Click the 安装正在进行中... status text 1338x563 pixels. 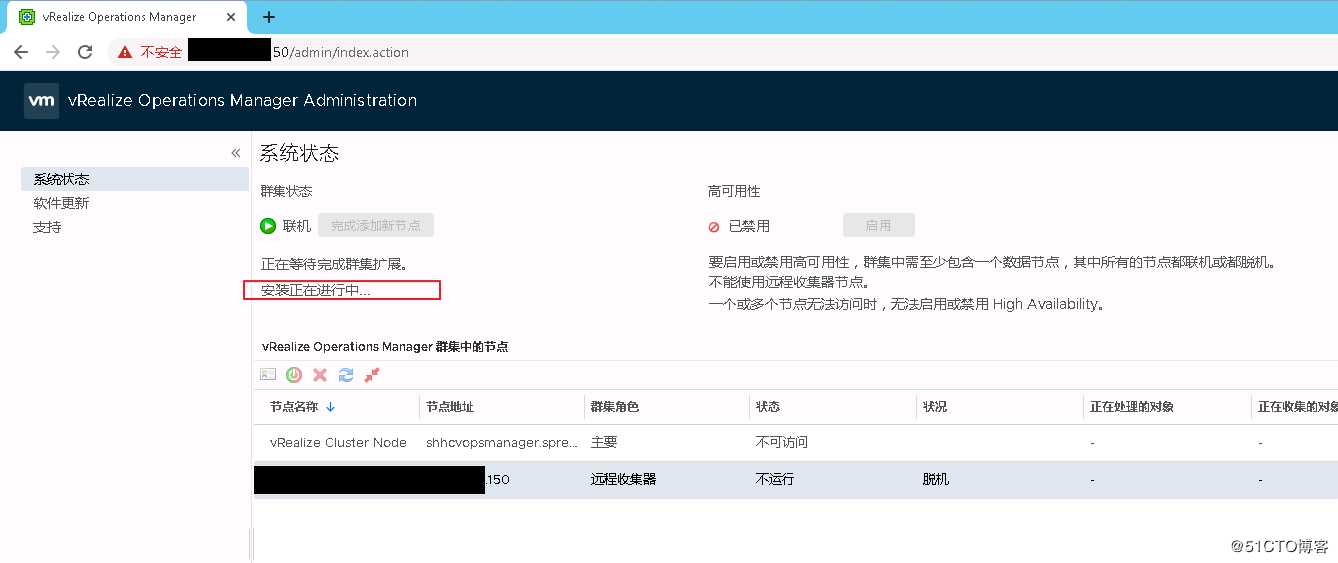tap(316, 290)
